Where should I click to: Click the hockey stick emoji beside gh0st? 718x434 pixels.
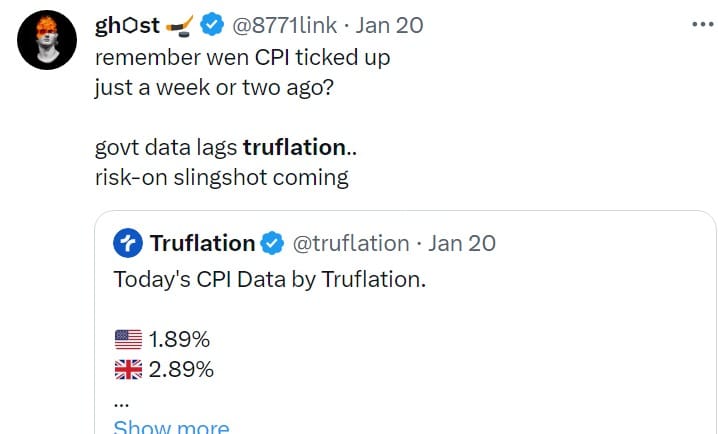[182, 24]
